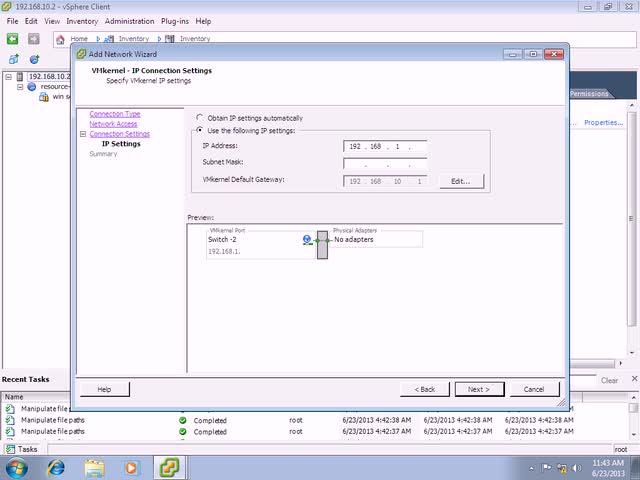This screenshot has width=640, height=480.
Task: Click the Name column header in tasks
Action: tap(37, 397)
